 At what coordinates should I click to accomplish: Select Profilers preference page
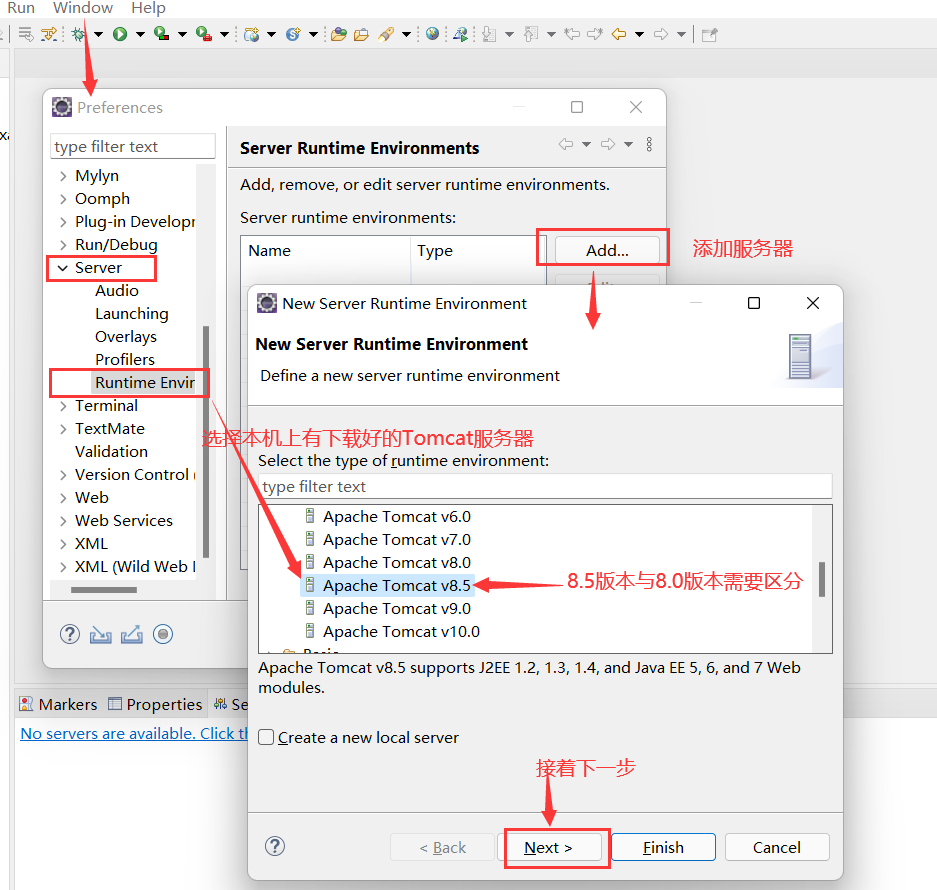[x=125, y=360]
